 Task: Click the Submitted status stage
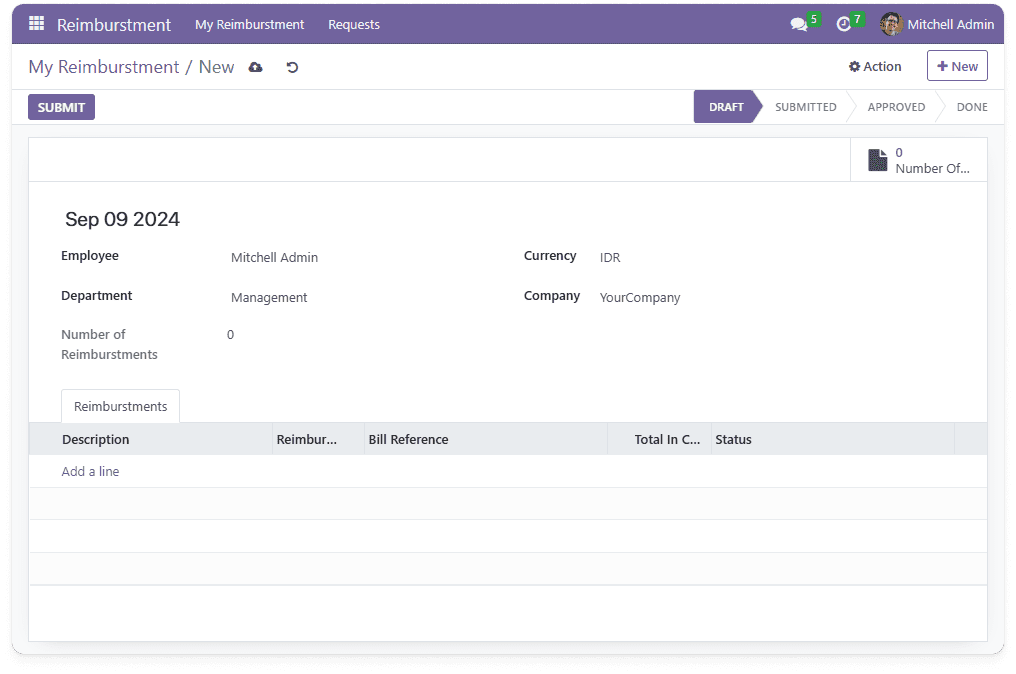click(805, 107)
